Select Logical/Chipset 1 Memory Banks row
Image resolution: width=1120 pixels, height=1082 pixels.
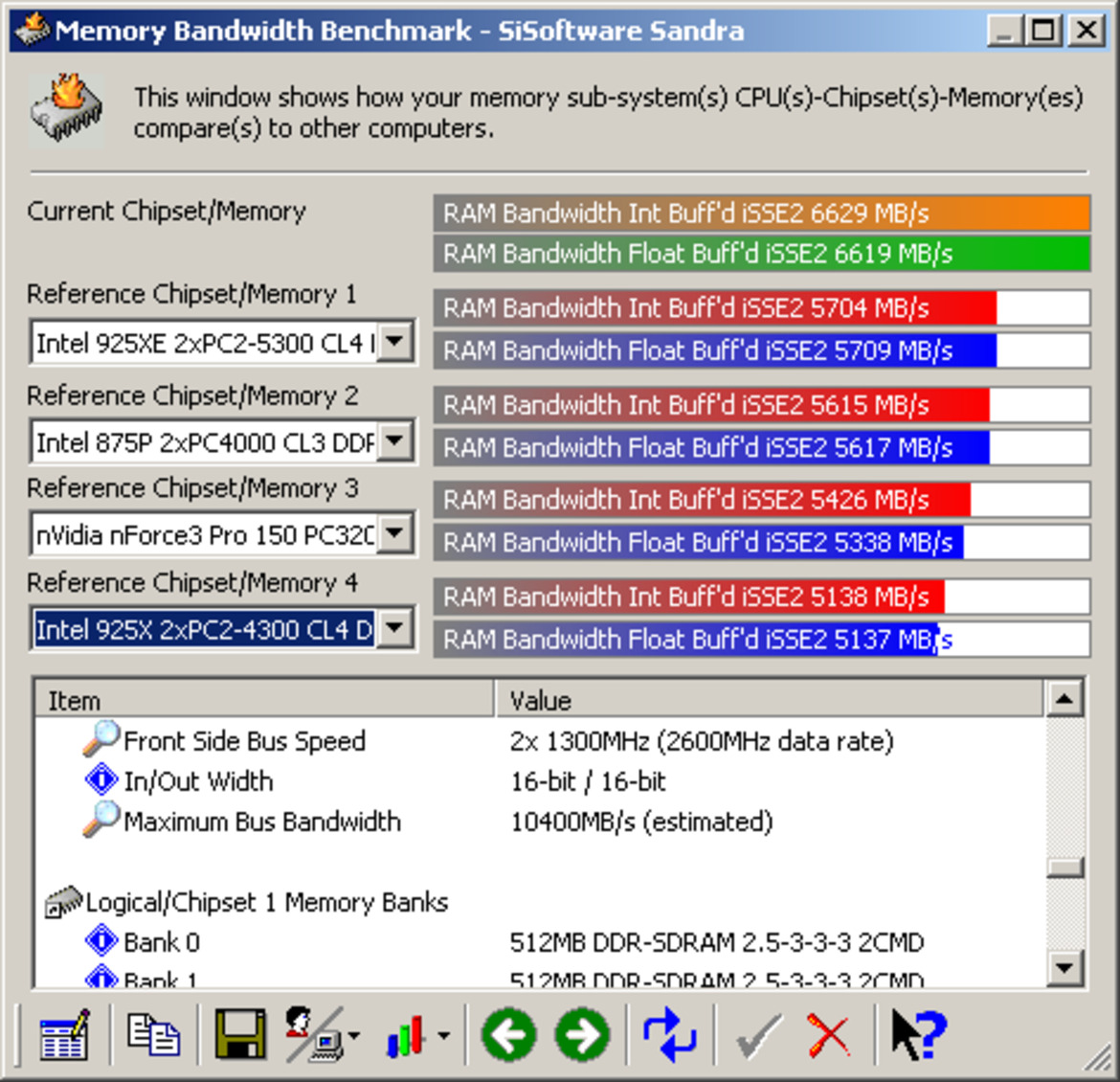(x=539, y=902)
